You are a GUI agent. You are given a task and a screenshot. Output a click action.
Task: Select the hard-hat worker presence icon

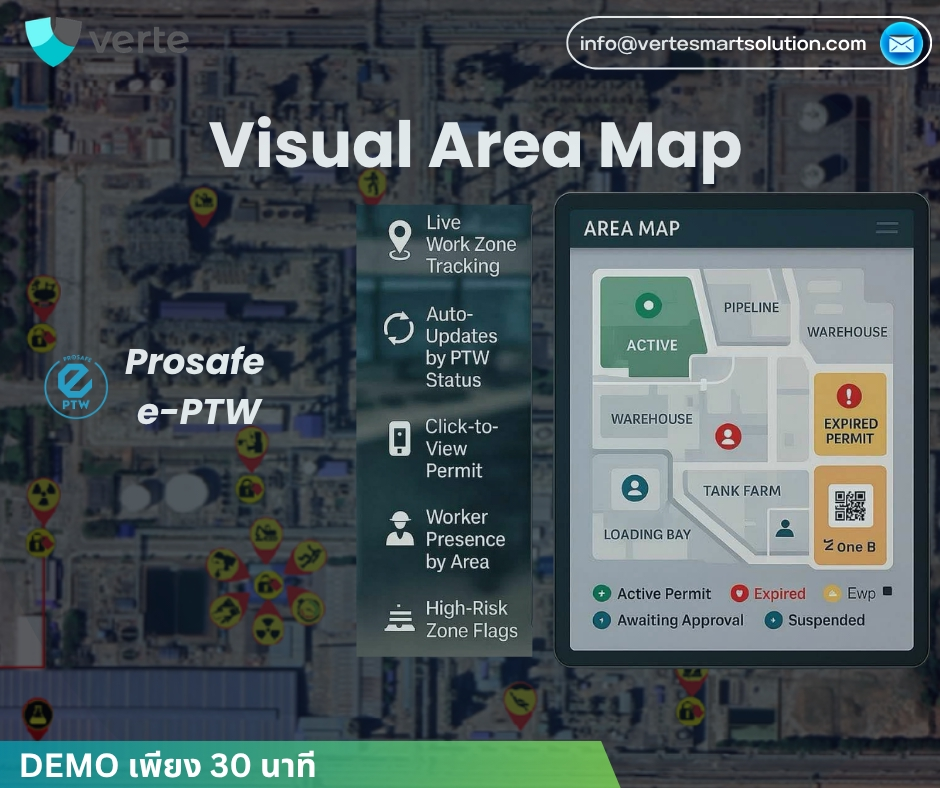[400, 528]
